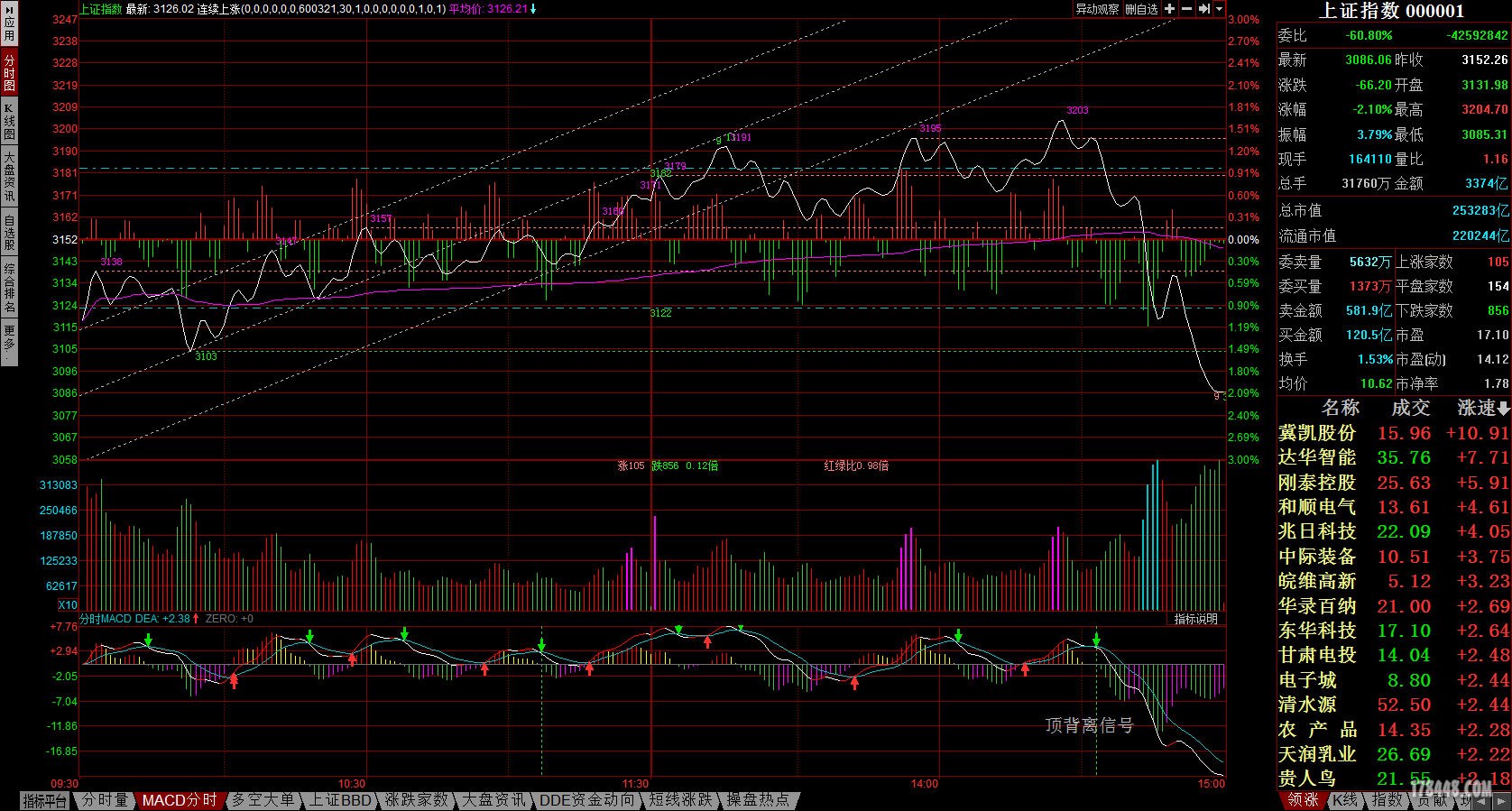Click the X10 volume scale toggle
The width and height of the screenshot is (1512, 811).
[68, 604]
